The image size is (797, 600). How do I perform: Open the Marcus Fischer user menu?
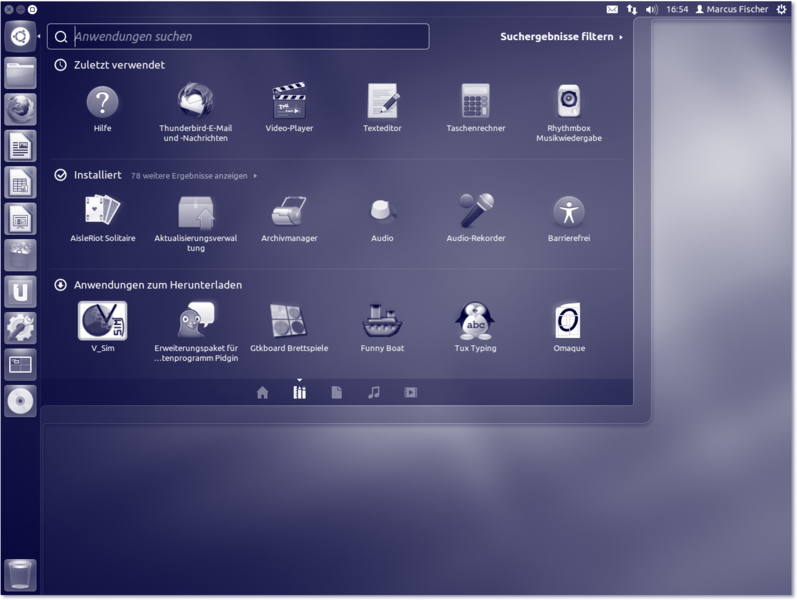tap(731, 9)
